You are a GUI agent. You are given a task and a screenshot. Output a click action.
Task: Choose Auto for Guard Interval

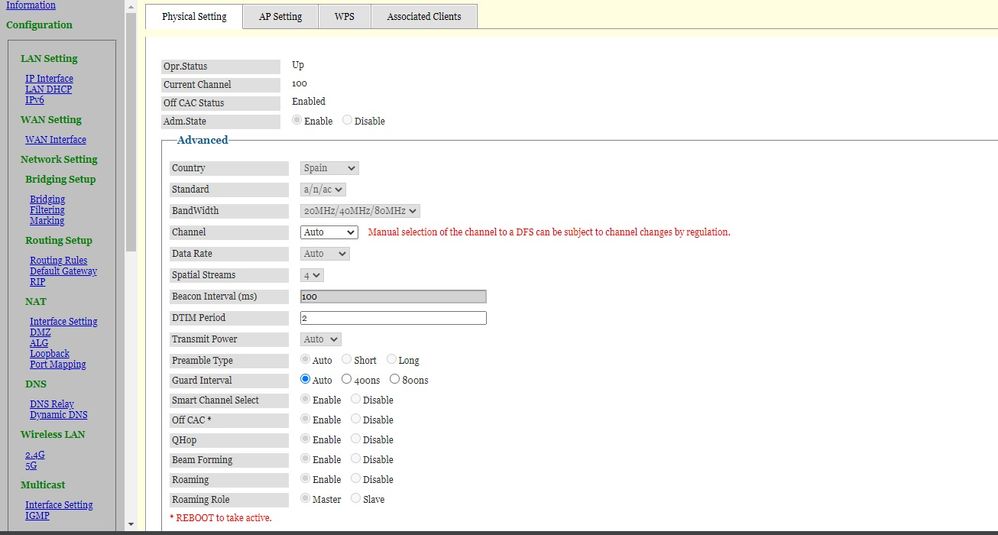[306, 380]
